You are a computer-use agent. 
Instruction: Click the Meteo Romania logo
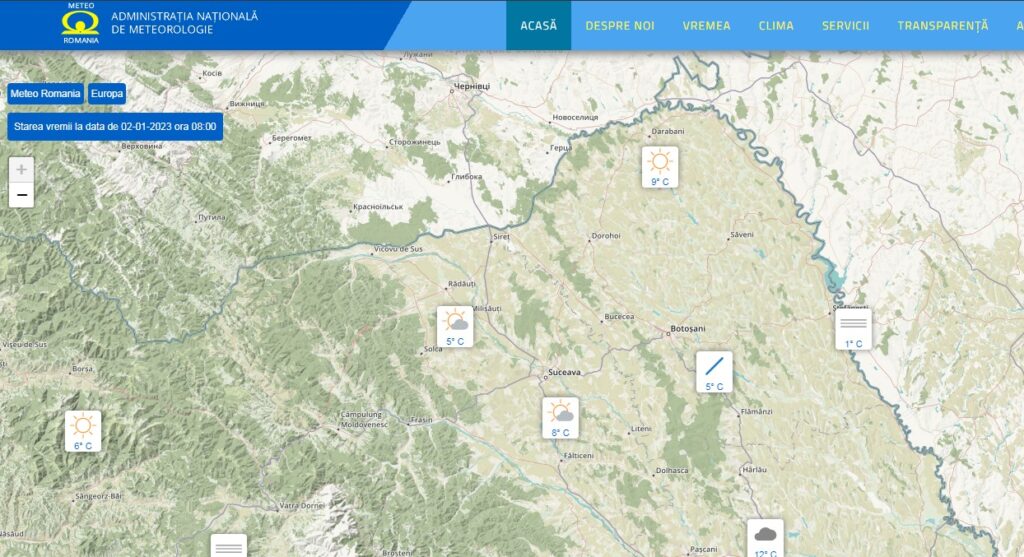coord(80,24)
